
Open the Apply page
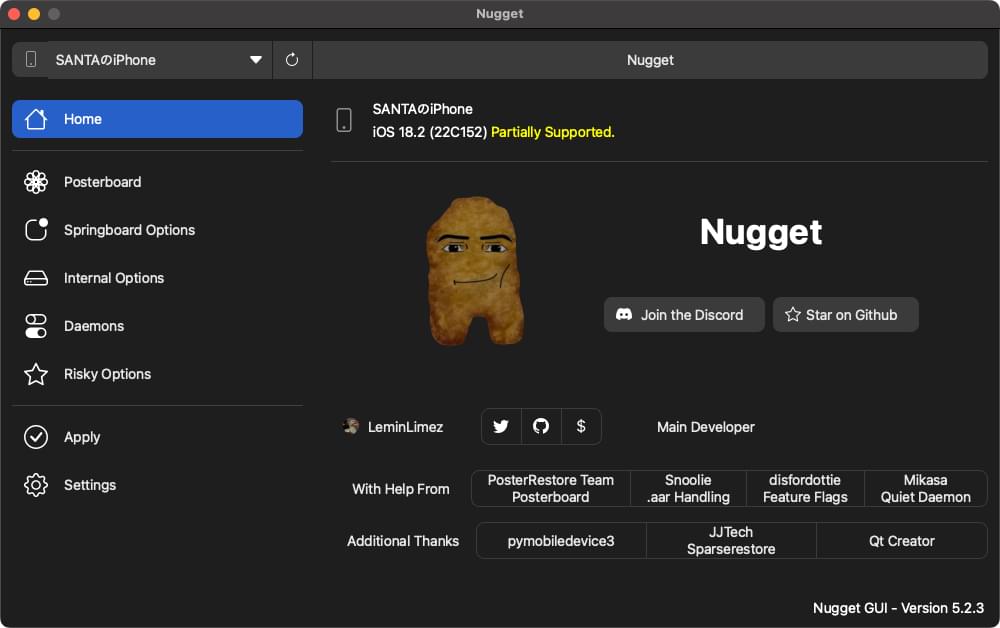point(157,437)
